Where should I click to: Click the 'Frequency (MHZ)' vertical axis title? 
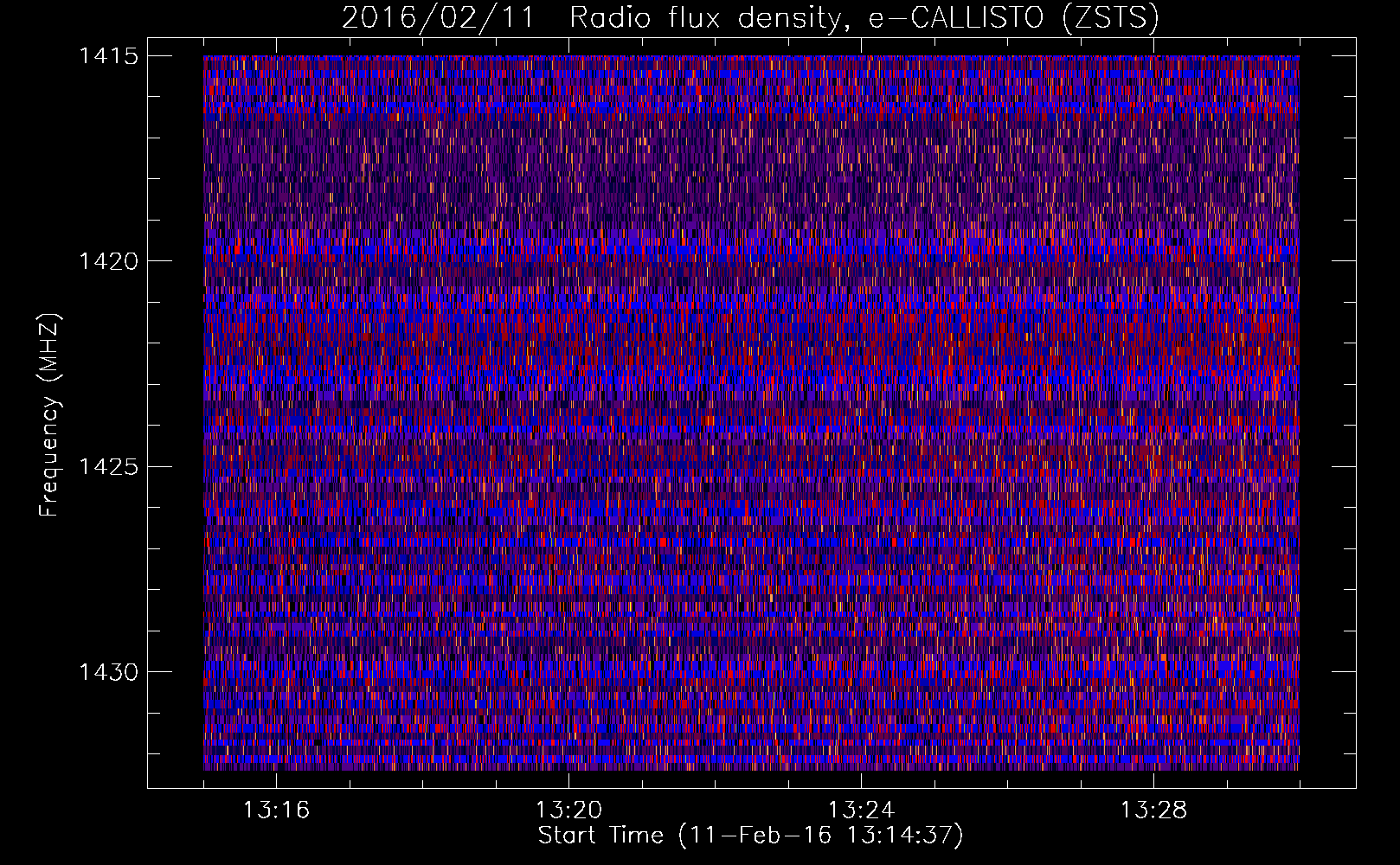pyautogui.click(x=49, y=414)
